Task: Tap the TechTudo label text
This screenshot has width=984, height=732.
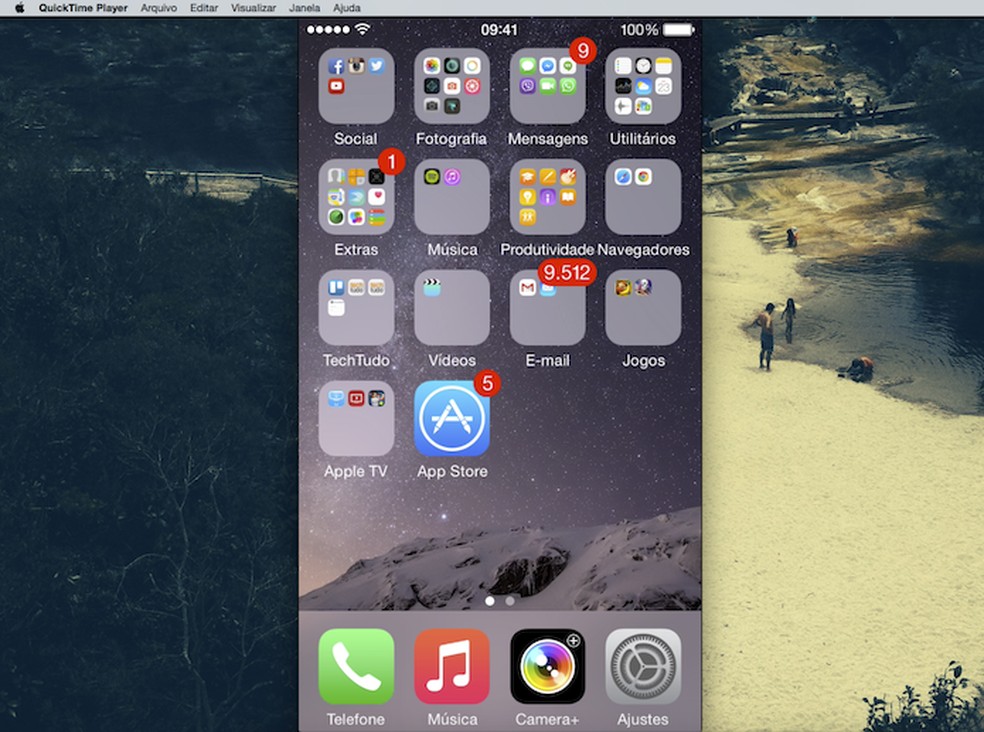Action: (356, 360)
